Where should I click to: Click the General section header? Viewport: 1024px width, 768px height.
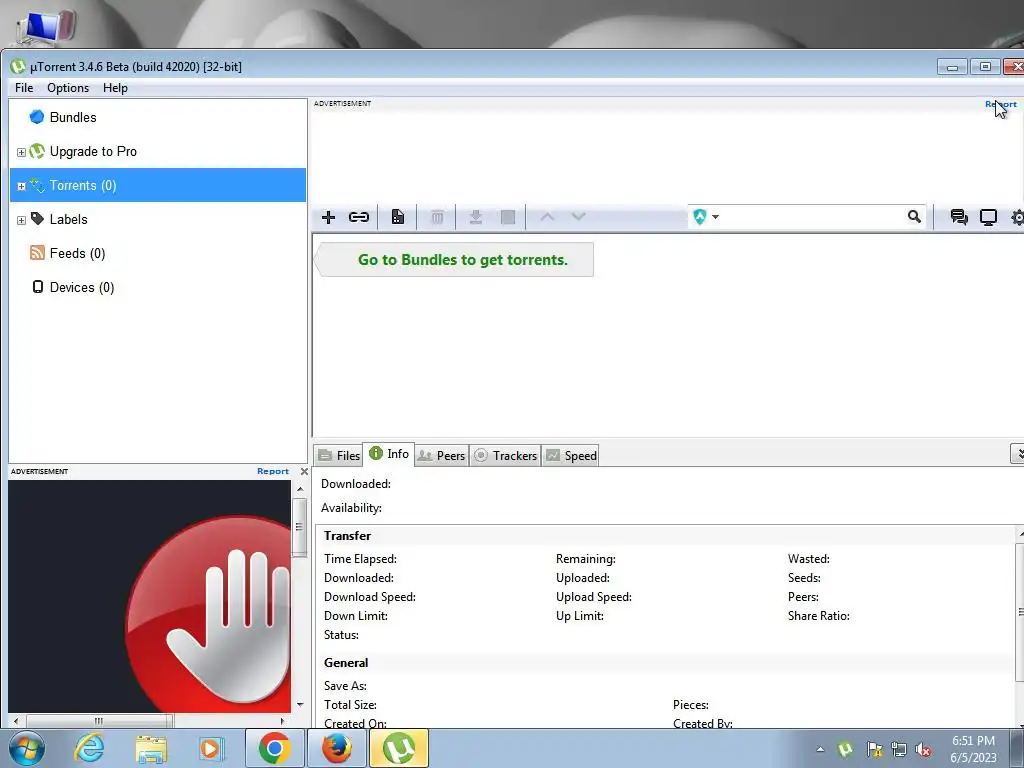coord(346,663)
